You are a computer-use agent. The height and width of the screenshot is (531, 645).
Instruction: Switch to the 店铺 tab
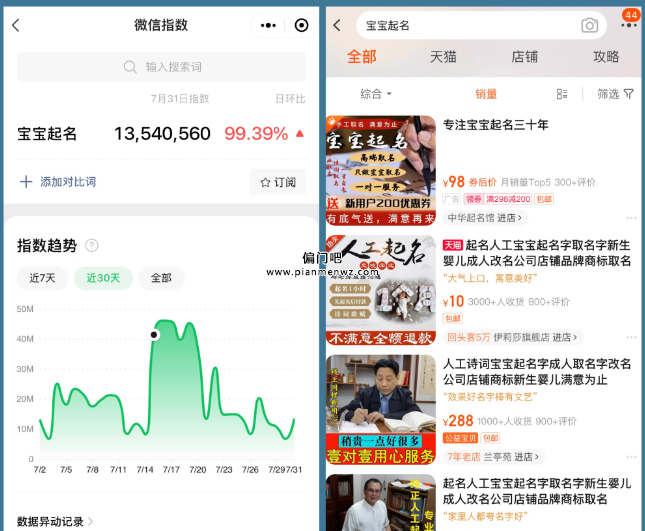[524, 57]
